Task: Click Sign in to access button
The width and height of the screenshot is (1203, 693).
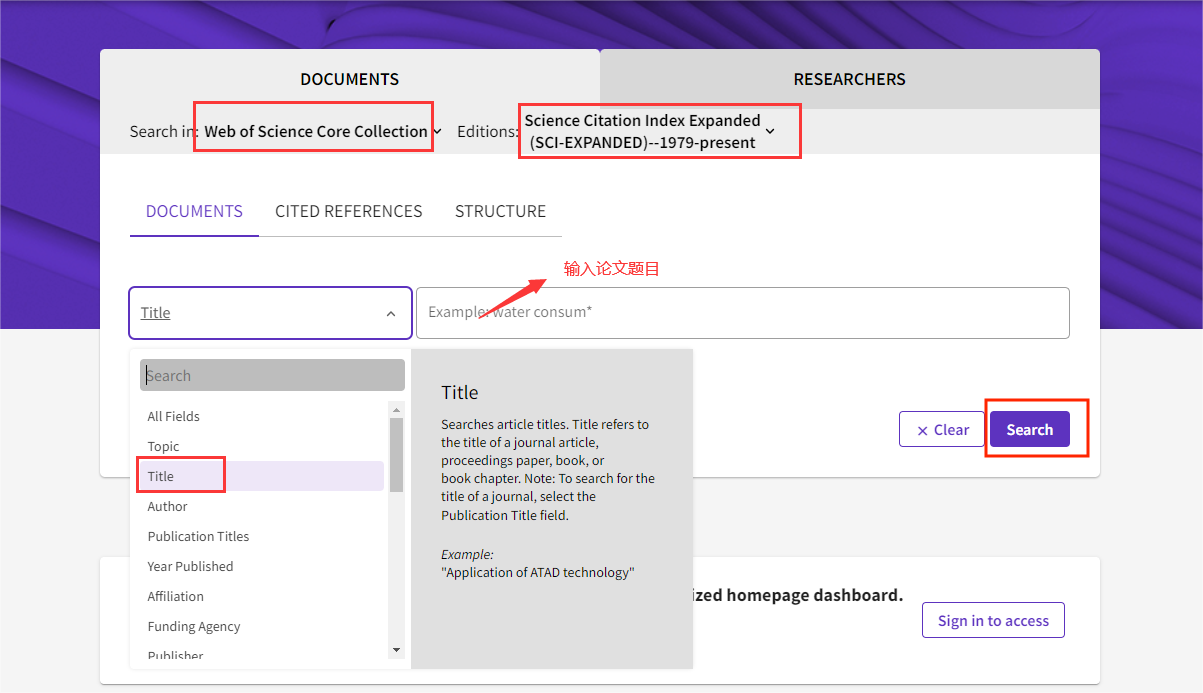Action: pyautogui.click(x=993, y=620)
